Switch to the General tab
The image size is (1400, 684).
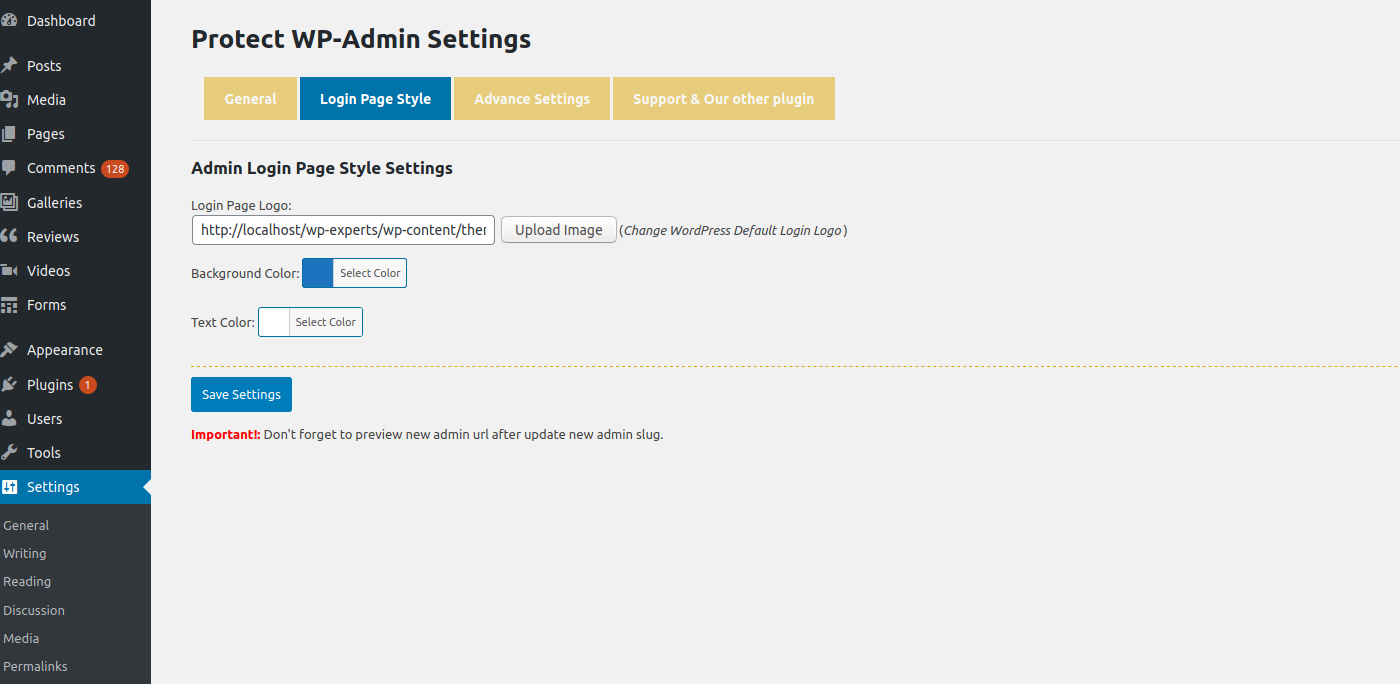[x=250, y=98]
